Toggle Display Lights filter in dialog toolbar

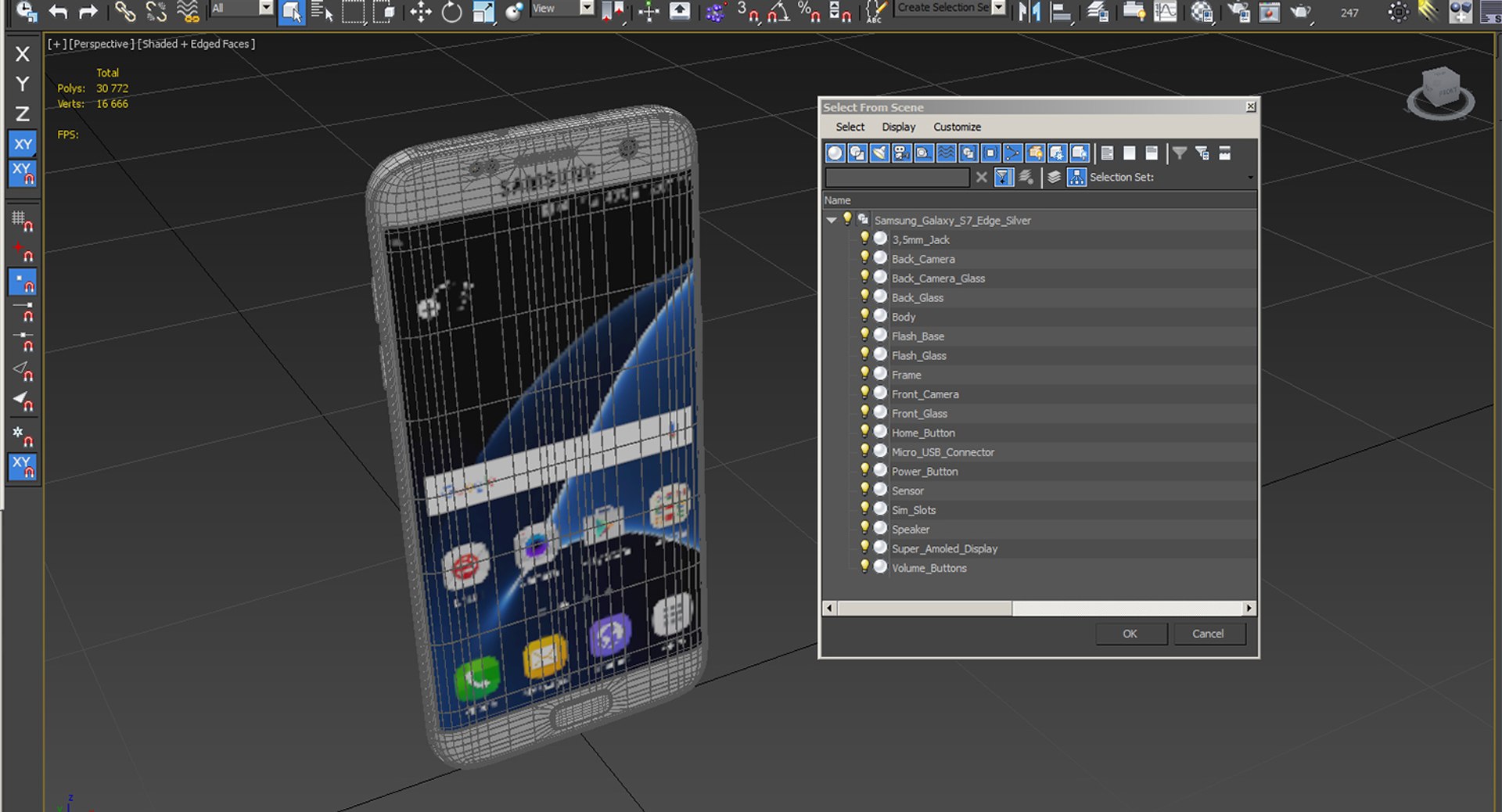click(879, 153)
